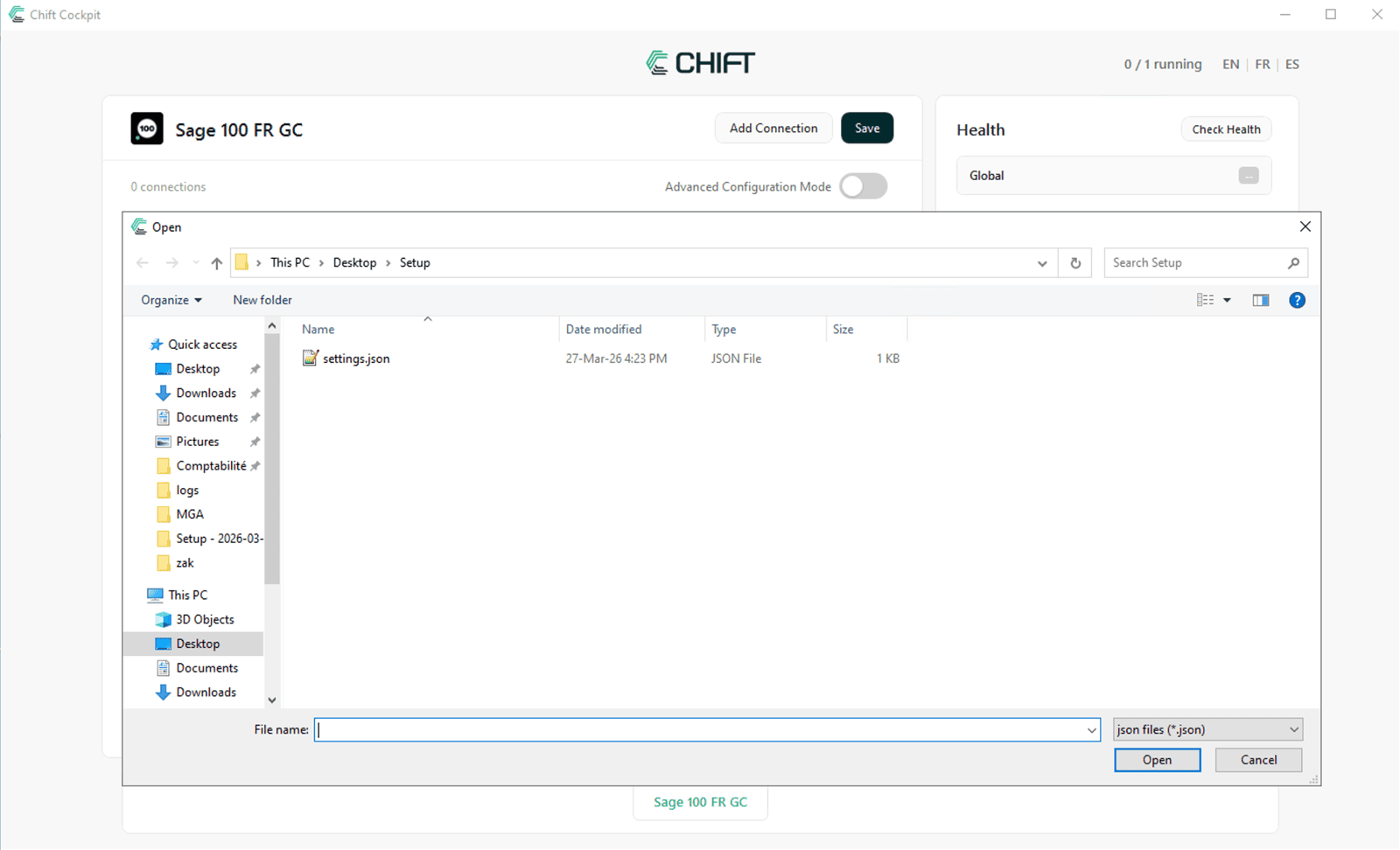This screenshot has width=1400, height=850.
Task: Open the Organize dropdown menu
Action: (x=171, y=300)
